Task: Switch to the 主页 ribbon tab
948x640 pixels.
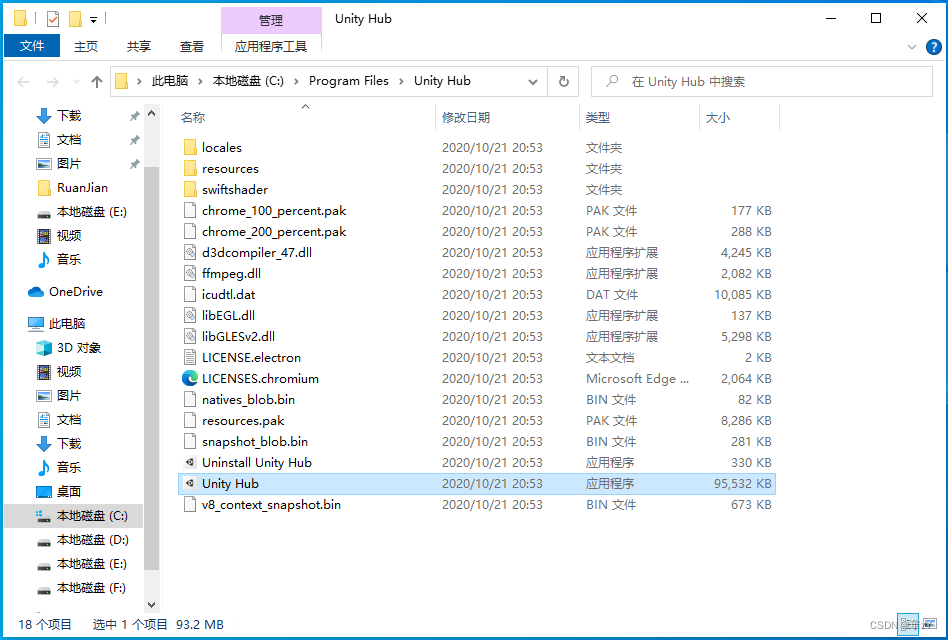Action: click(85, 46)
